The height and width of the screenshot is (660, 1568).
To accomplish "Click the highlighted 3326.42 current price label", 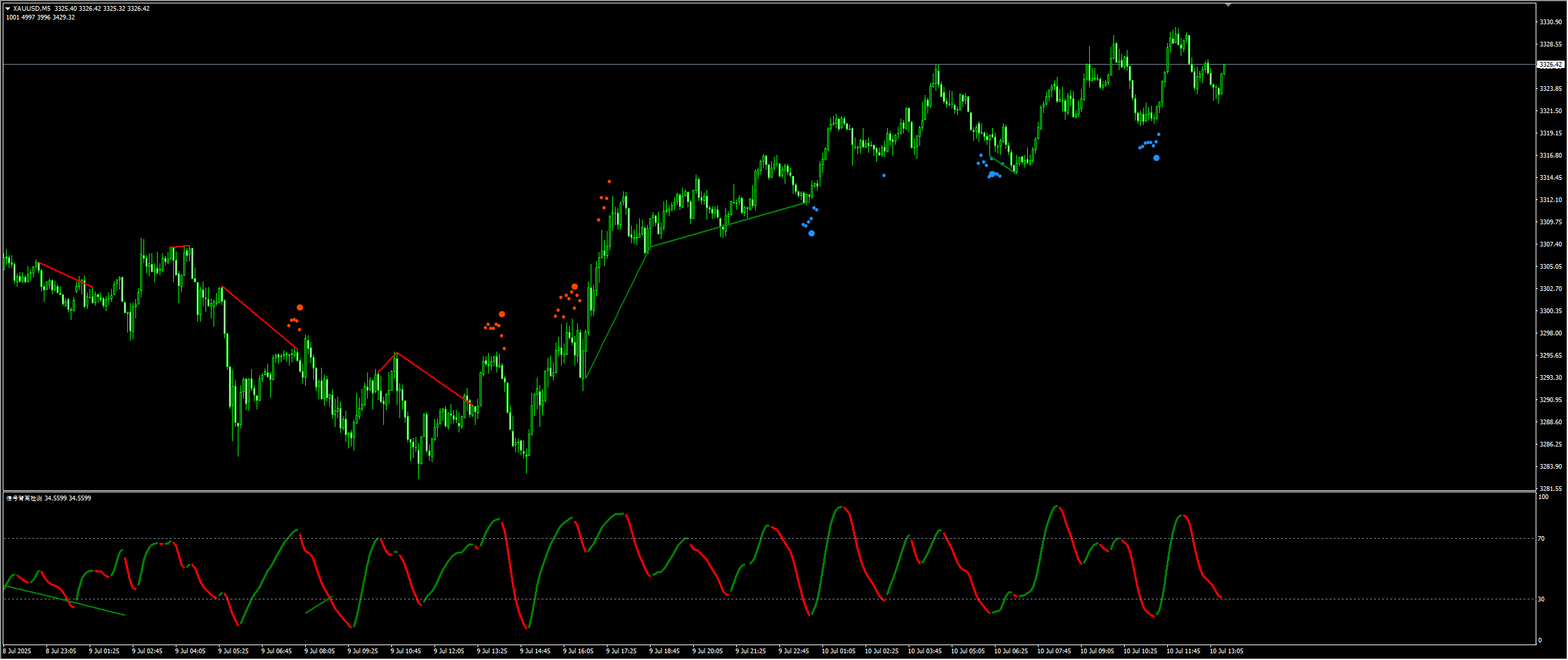I will point(1550,65).
